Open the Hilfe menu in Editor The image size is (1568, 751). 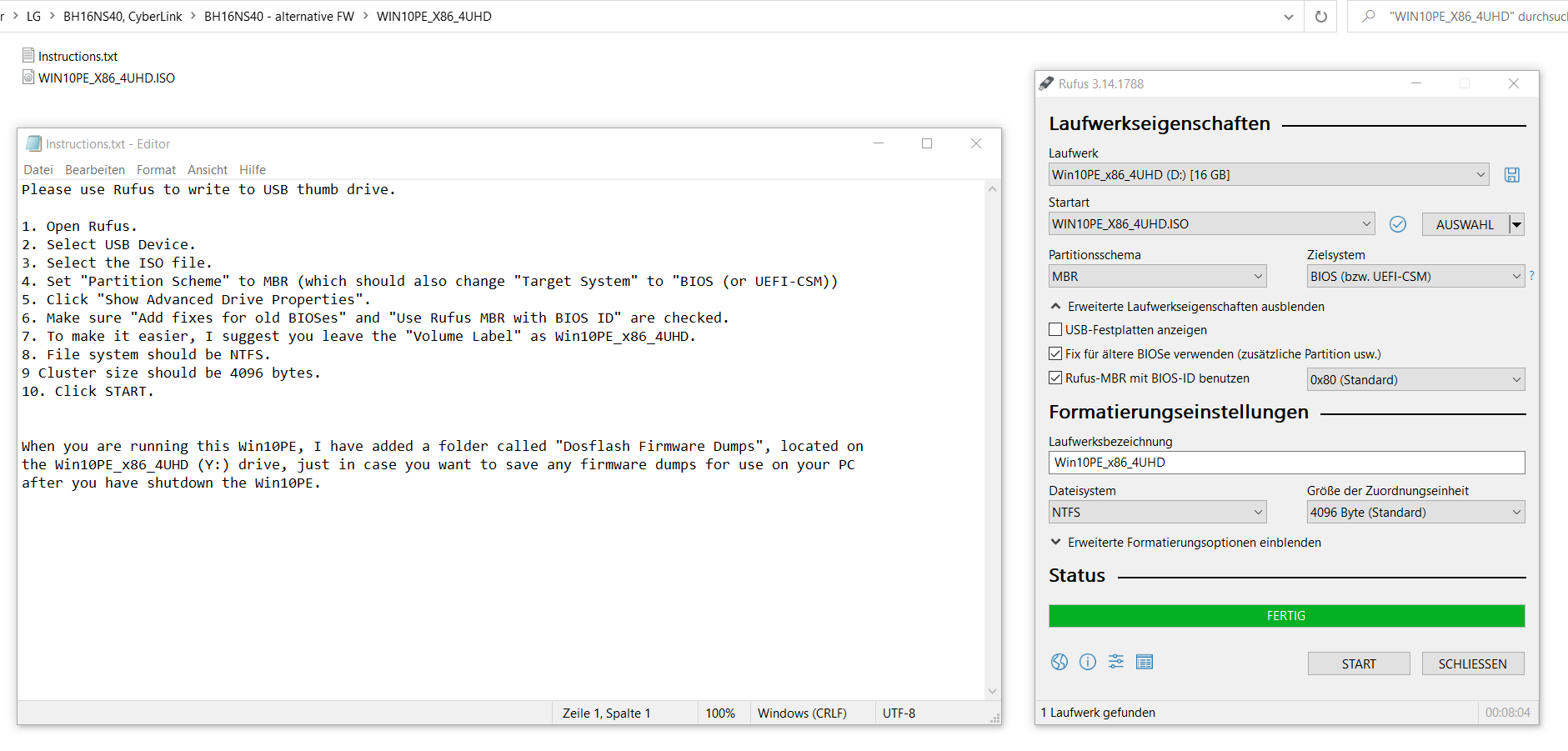253,170
